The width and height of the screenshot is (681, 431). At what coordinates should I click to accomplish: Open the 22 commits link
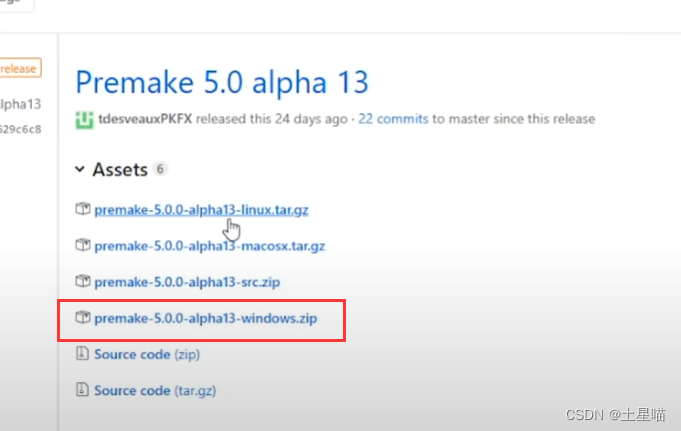tap(393, 119)
